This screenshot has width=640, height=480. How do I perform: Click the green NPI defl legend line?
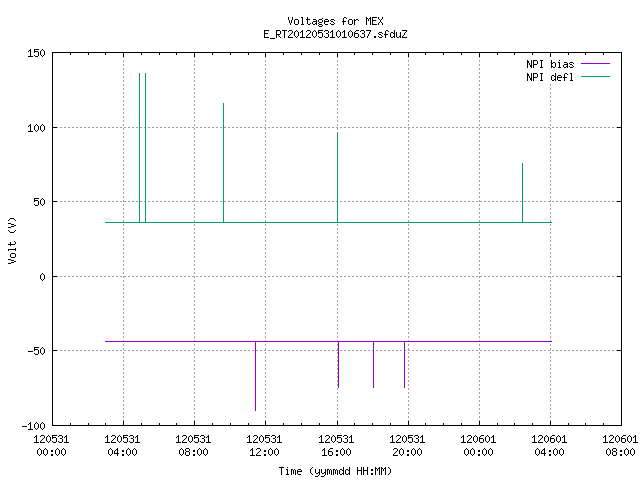point(595,76)
